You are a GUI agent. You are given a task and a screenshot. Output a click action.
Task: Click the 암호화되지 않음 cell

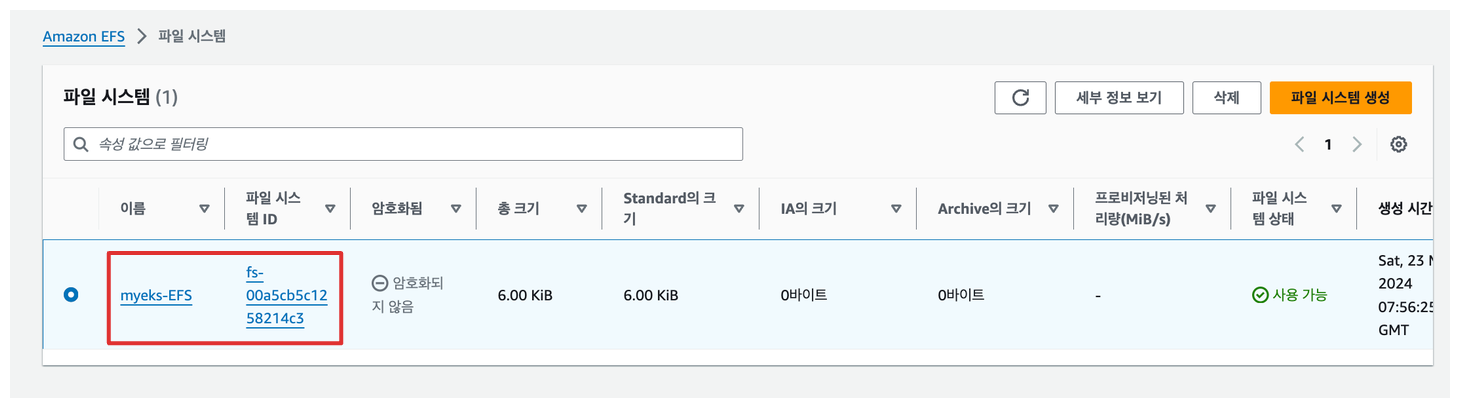click(408, 295)
